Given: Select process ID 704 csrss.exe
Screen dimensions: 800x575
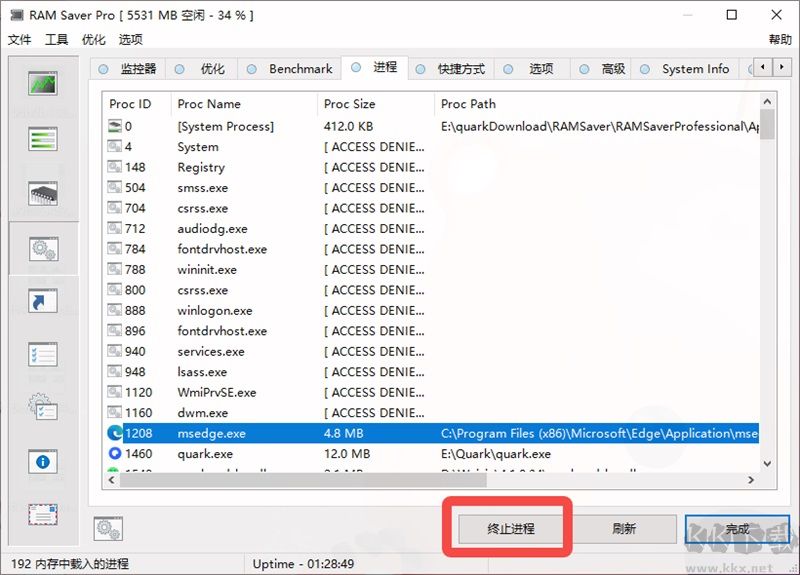Looking at the screenshot, I should 135,208.
